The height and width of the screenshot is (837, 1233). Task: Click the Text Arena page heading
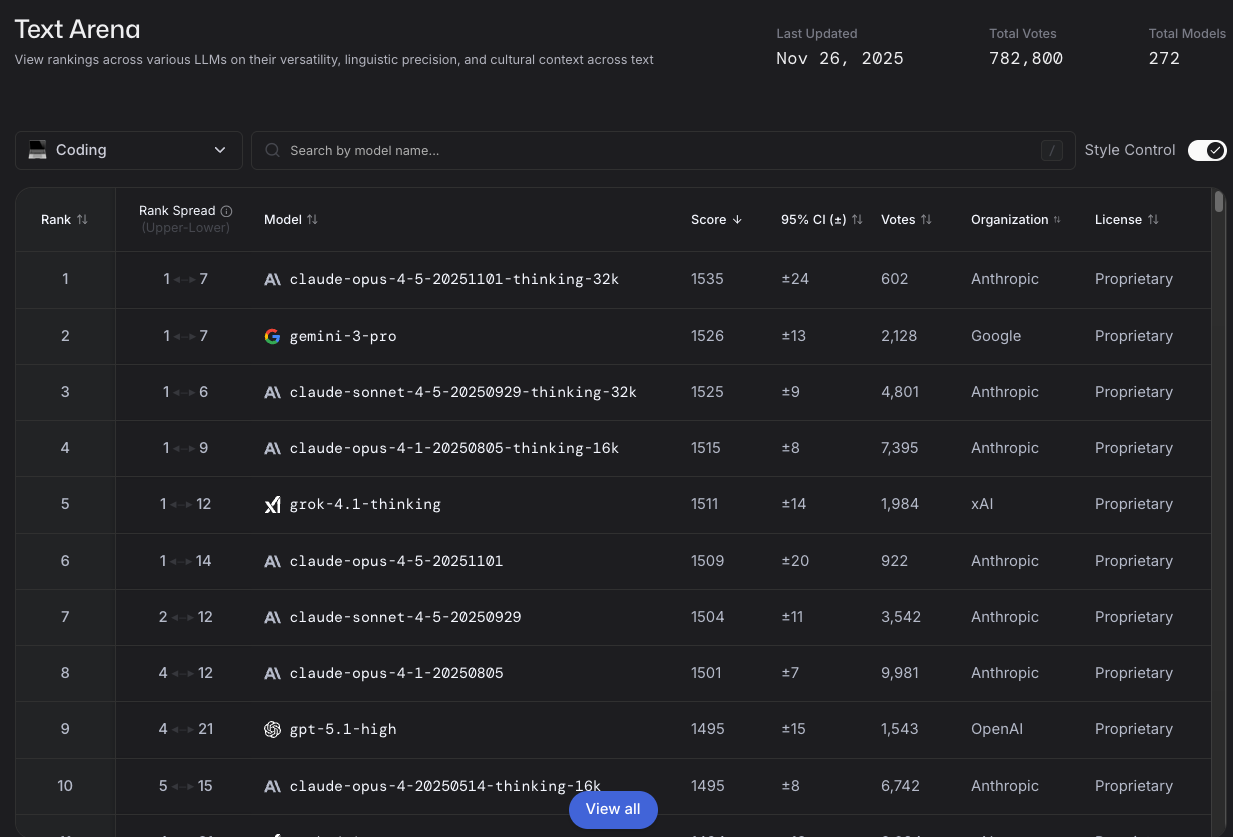pyautogui.click(x=77, y=30)
